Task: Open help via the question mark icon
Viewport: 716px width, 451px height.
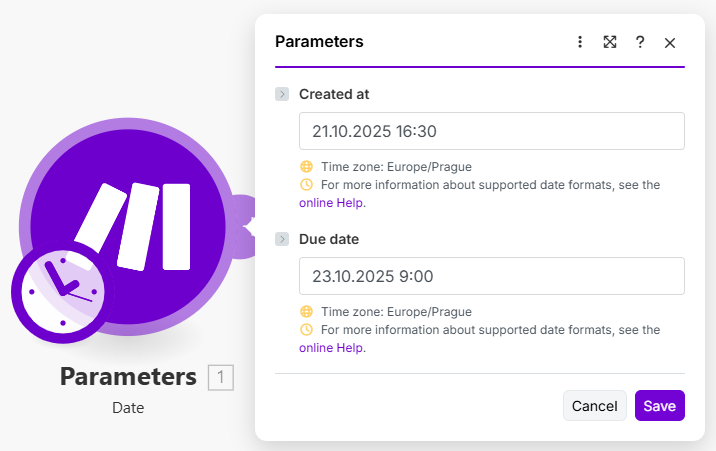Action: click(x=640, y=42)
